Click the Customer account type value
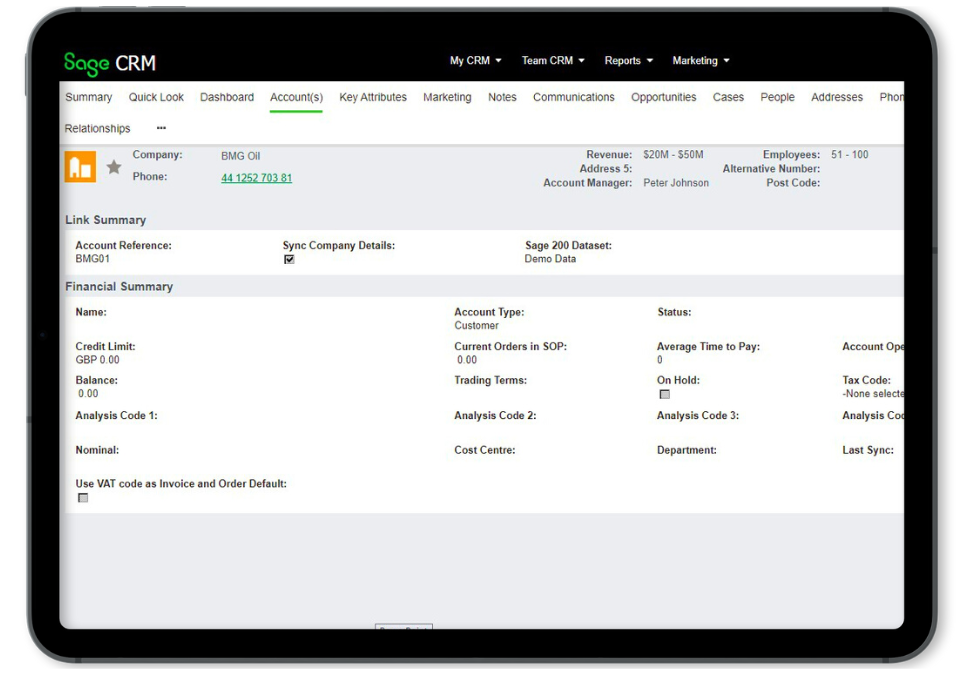 (476, 325)
